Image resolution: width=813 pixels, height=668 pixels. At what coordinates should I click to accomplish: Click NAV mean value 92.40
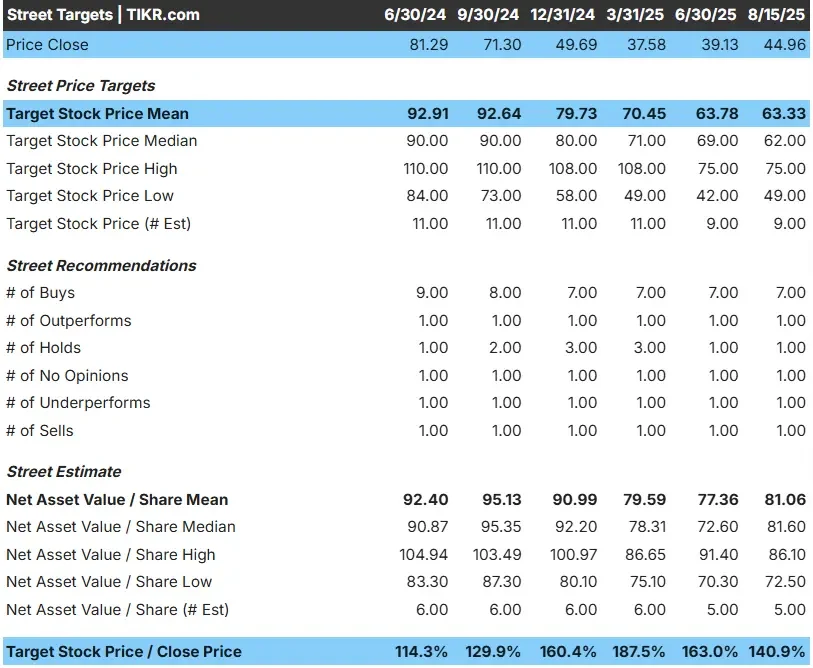tap(426, 499)
